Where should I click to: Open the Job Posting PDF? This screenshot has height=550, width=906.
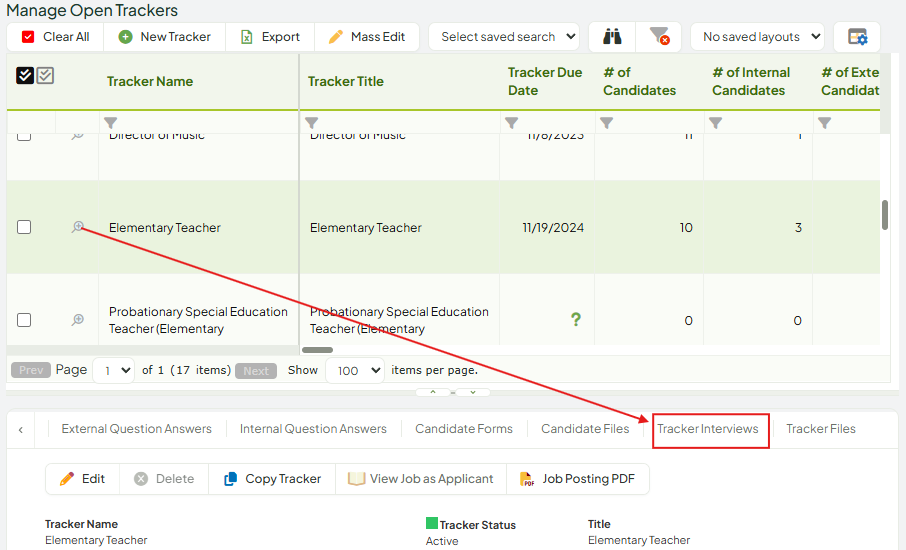coord(578,479)
